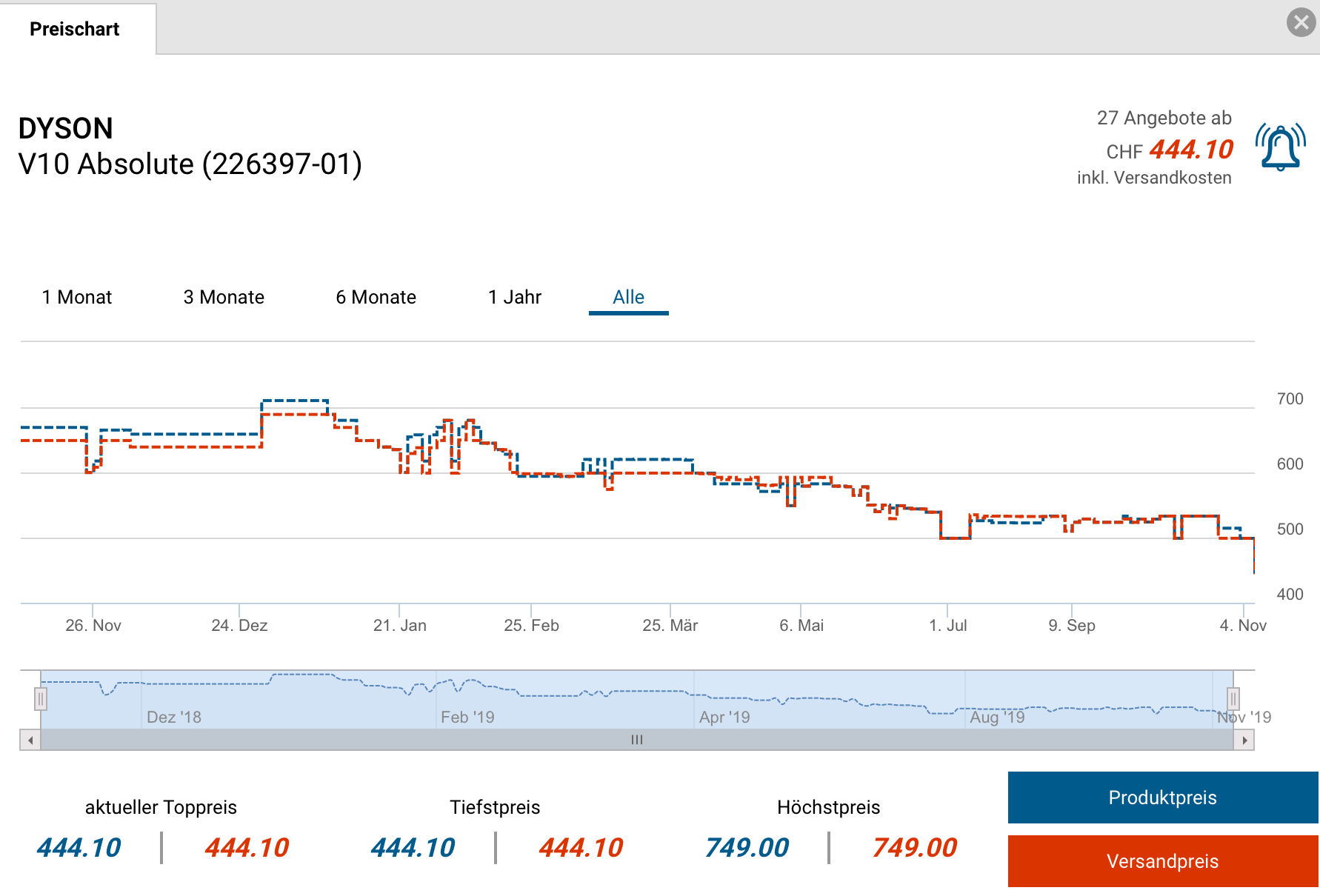Click the scrollbar center grip
The height and width of the screenshot is (896, 1320).
tap(636, 740)
